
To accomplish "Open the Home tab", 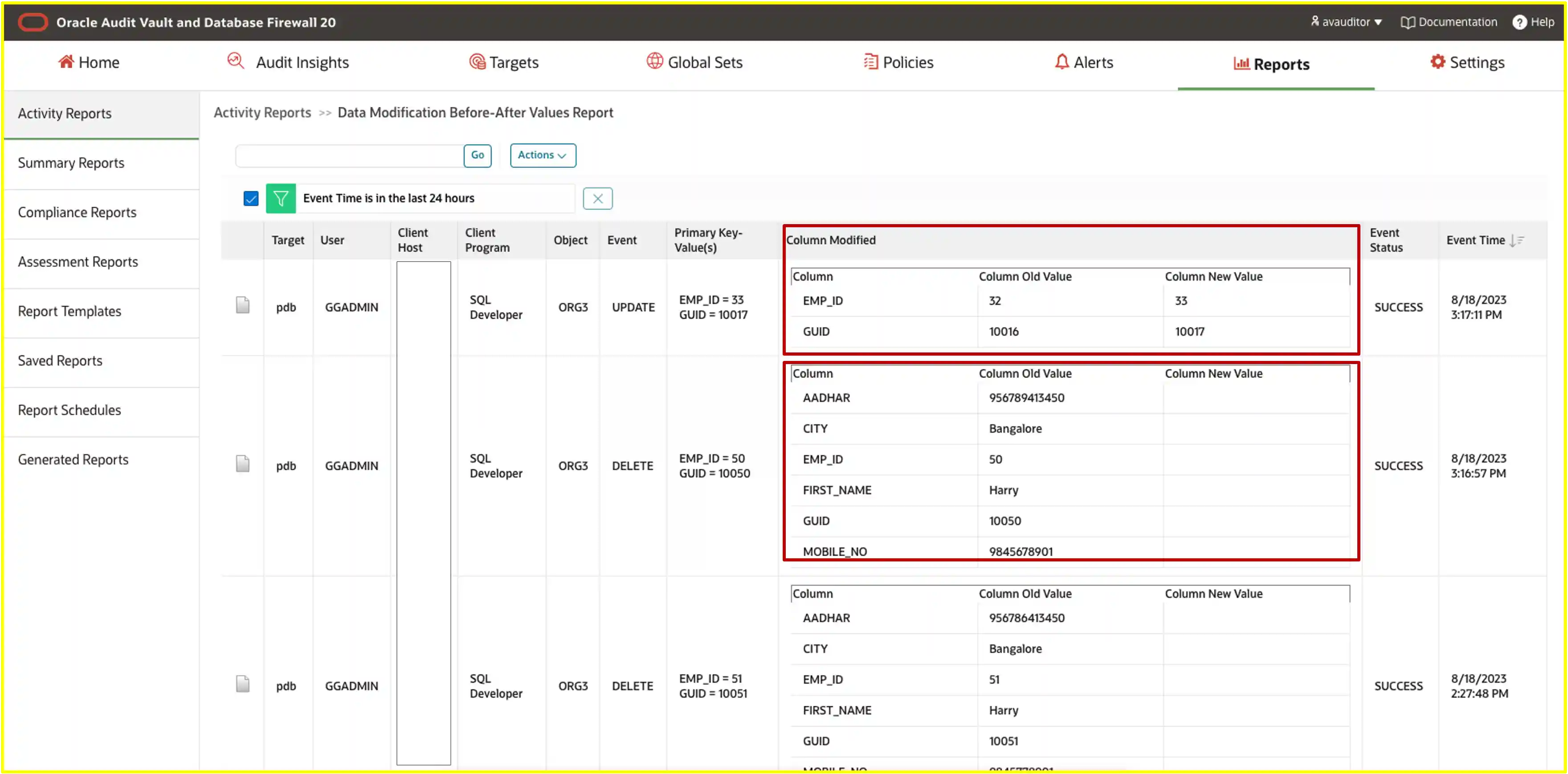I will pyautogui.click(x=89, y=62).
